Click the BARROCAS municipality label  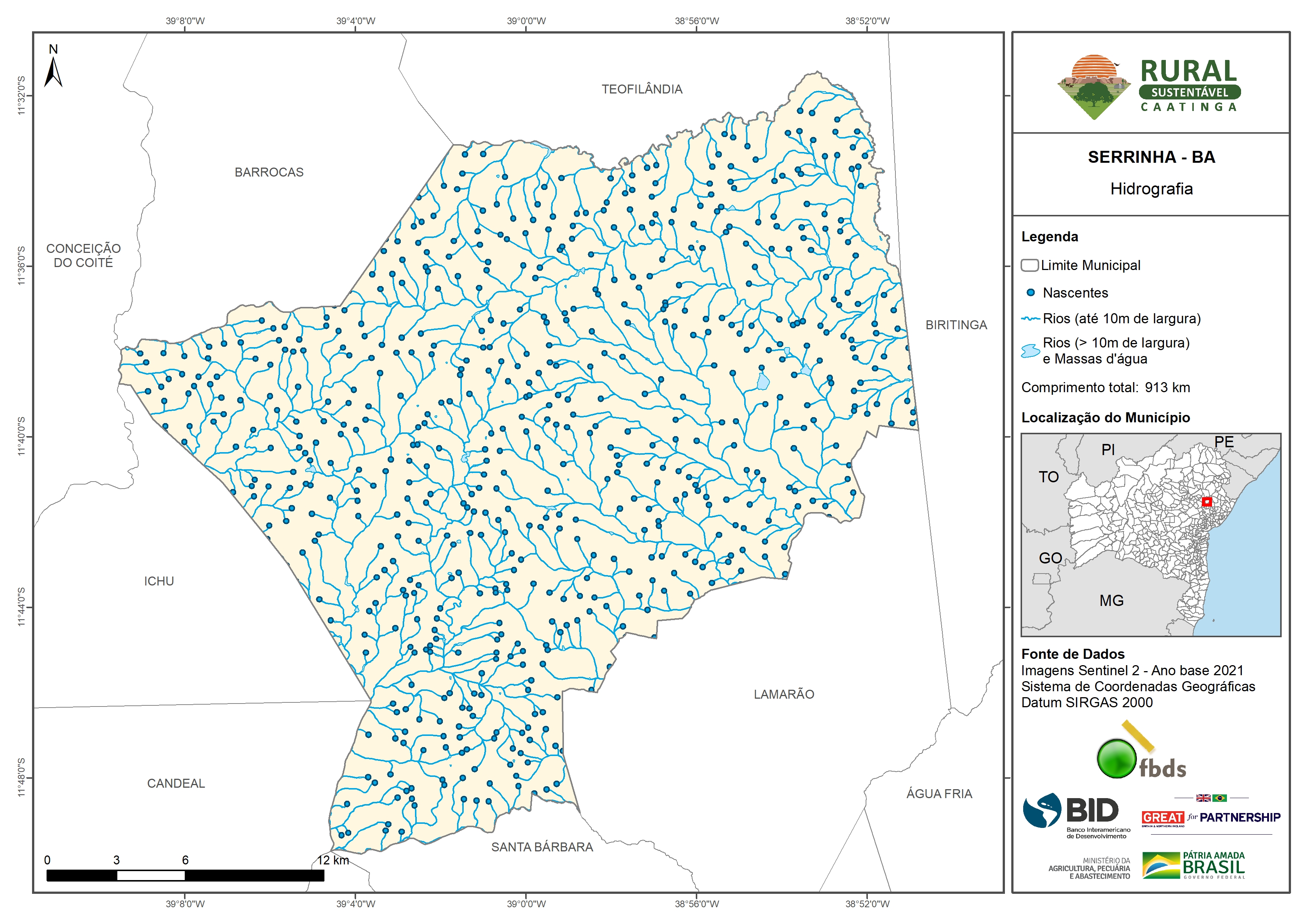tap(269, 172)
